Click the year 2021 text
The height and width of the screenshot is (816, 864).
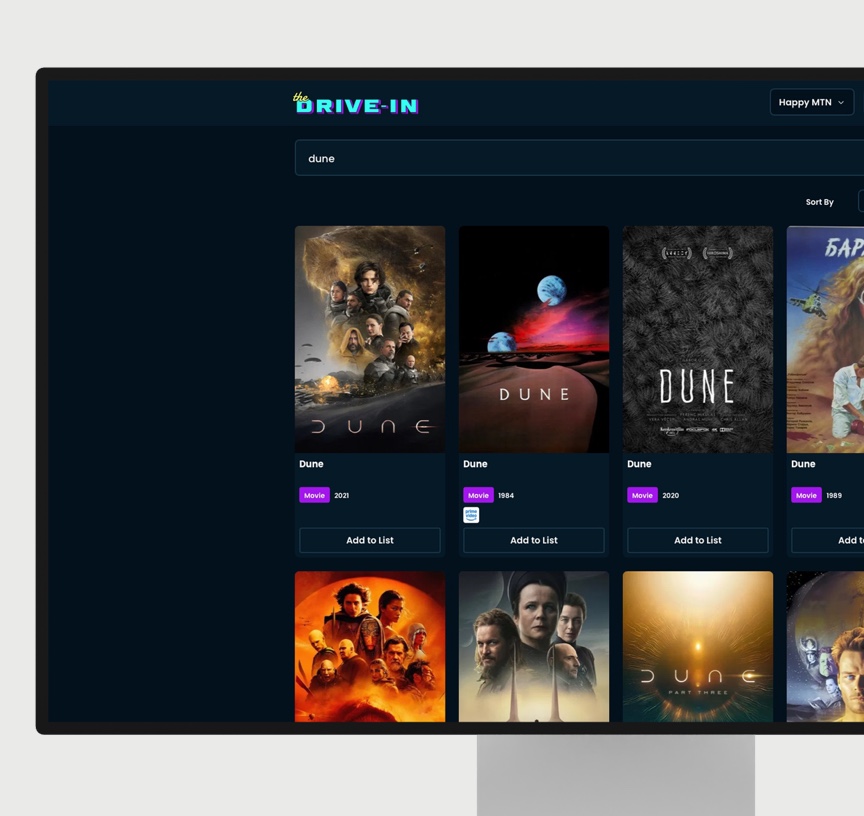pos(342,495)
